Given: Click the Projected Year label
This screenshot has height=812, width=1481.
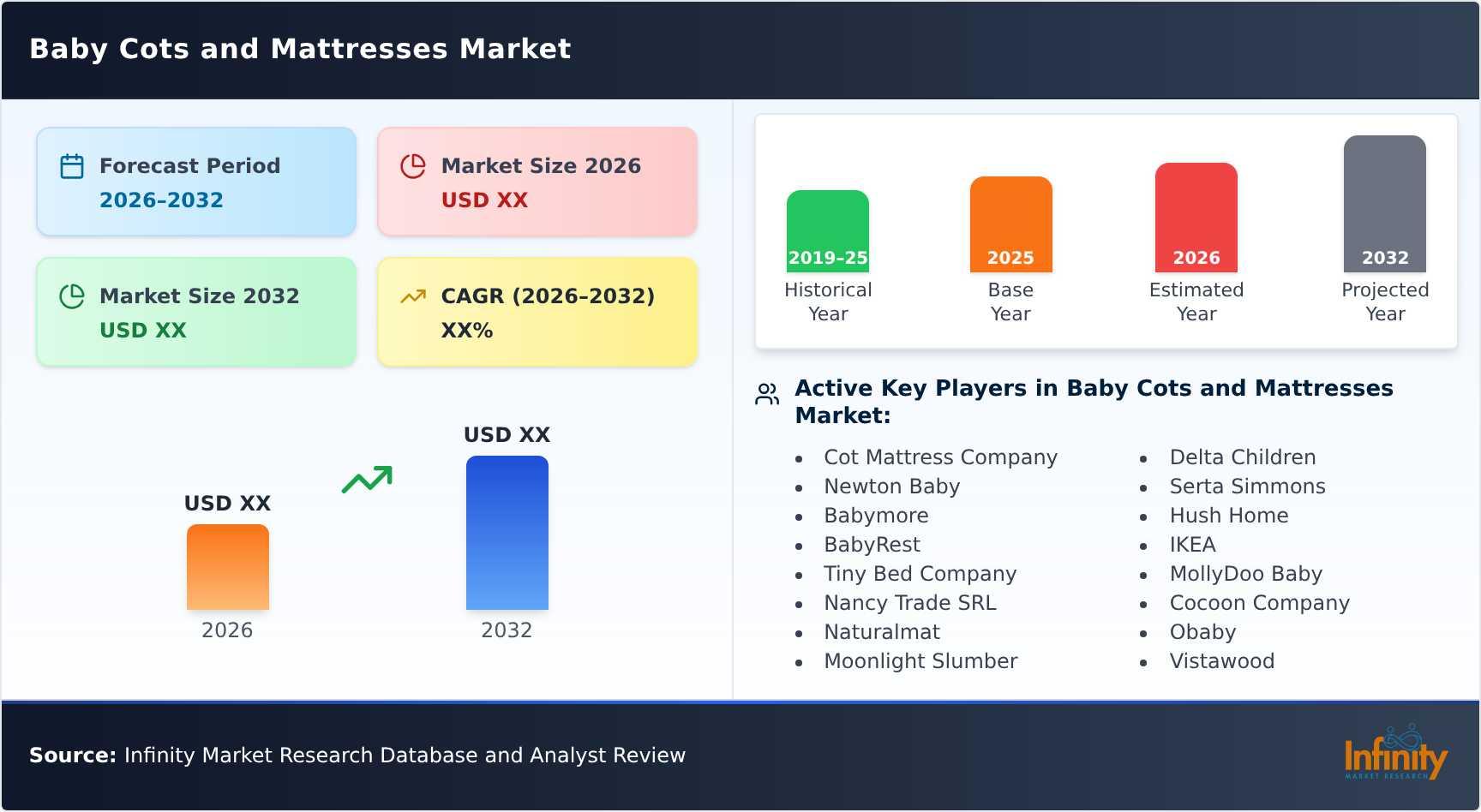Looking at the screenshot, I should coord(1385,302).
